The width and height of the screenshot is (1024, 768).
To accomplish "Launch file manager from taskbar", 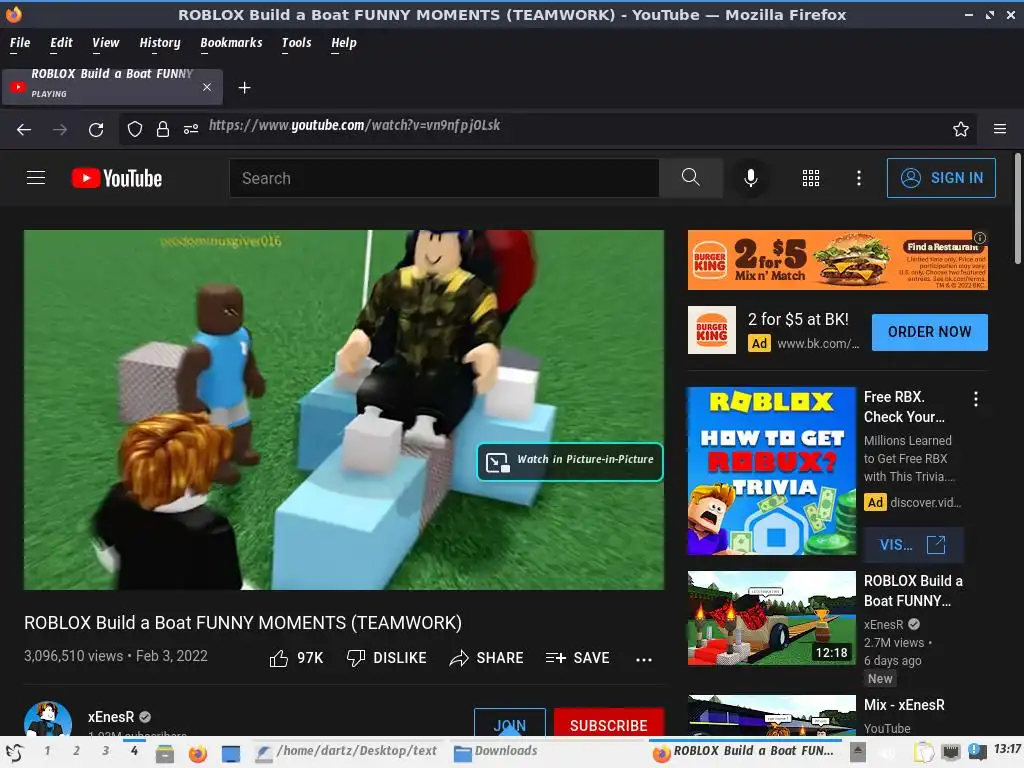I will [165, 754].
